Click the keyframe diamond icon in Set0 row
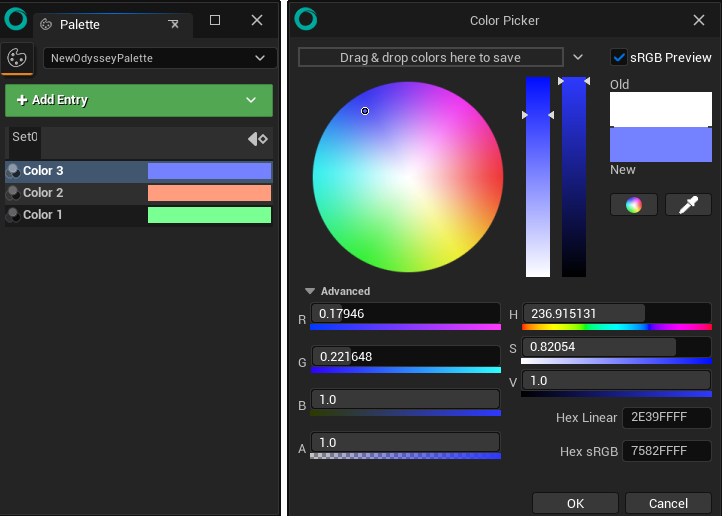Image resolution: width=722 pixels, height=516 pixels. [x=263, y=139]
